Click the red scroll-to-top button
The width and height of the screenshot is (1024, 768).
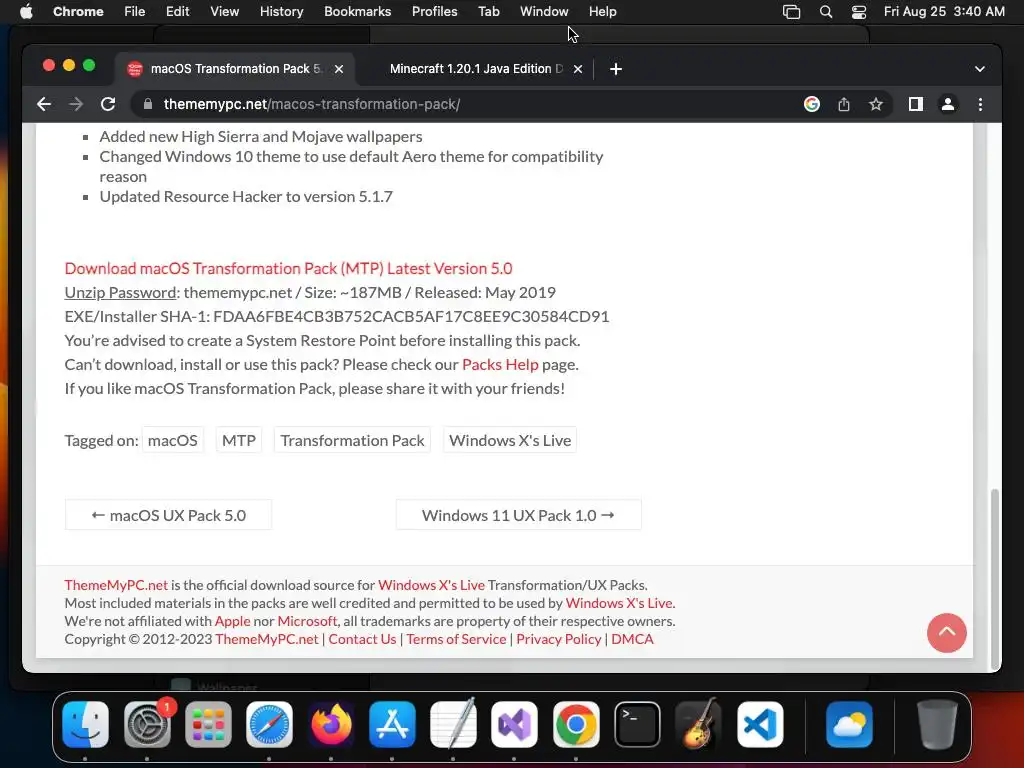point(947,633)
